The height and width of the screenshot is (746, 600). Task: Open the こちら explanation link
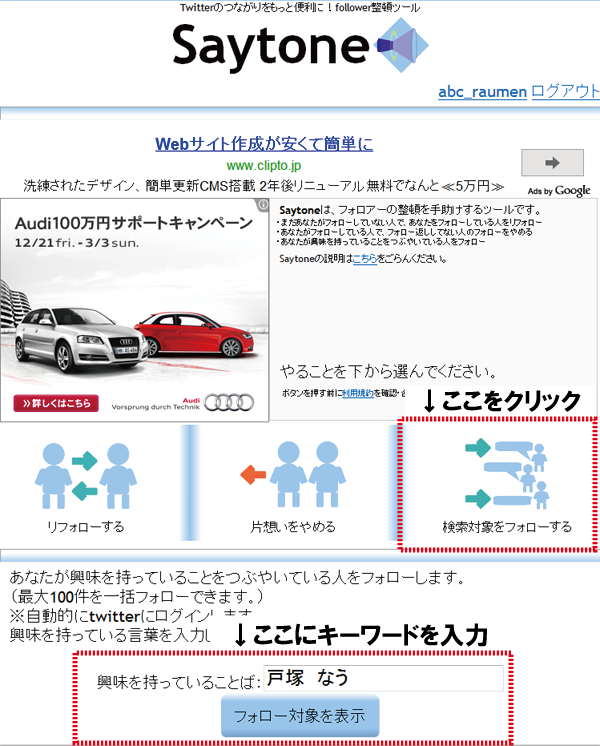pyautogui.click(x=364, y=259)
